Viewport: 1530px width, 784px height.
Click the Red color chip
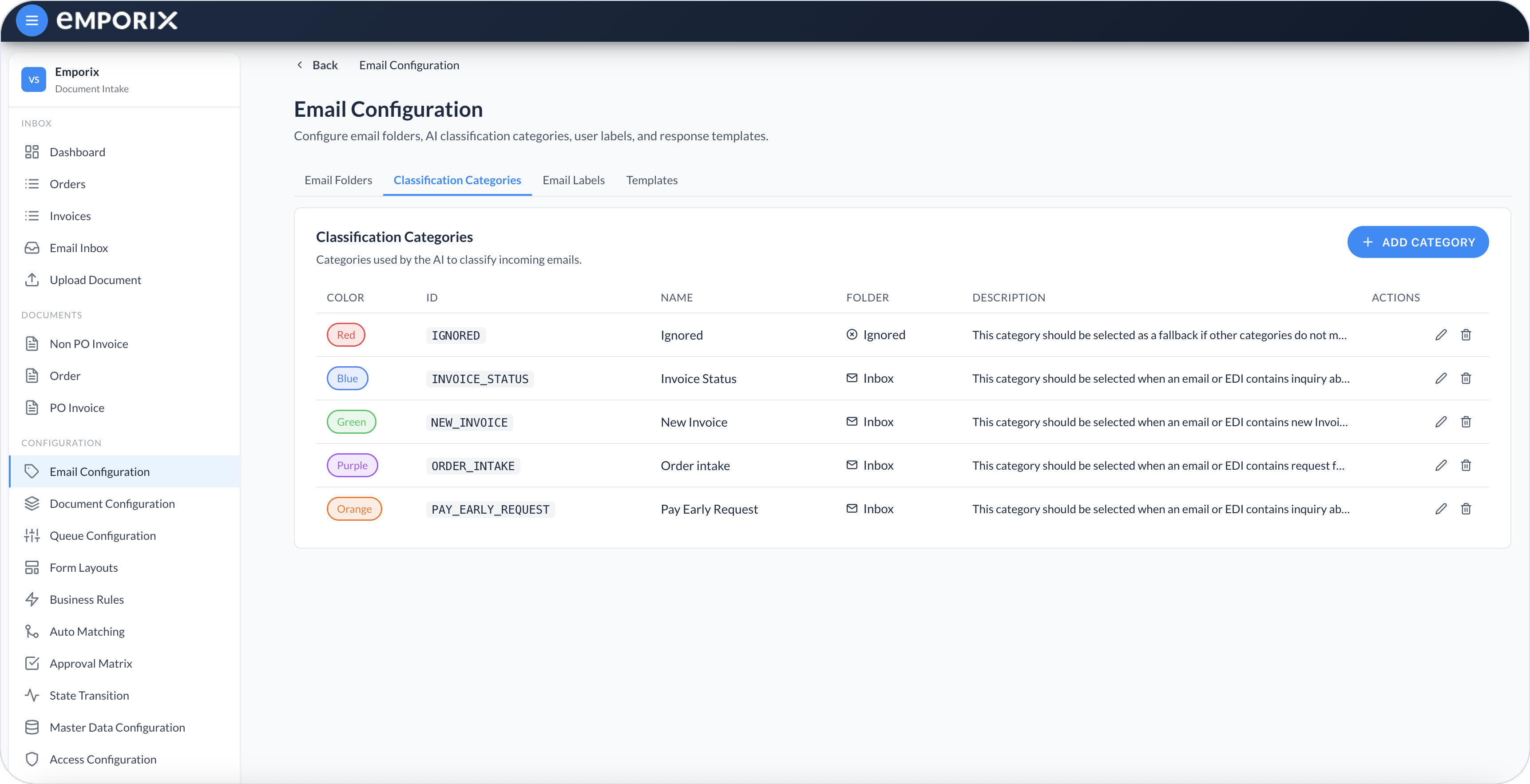coord(346,335)
